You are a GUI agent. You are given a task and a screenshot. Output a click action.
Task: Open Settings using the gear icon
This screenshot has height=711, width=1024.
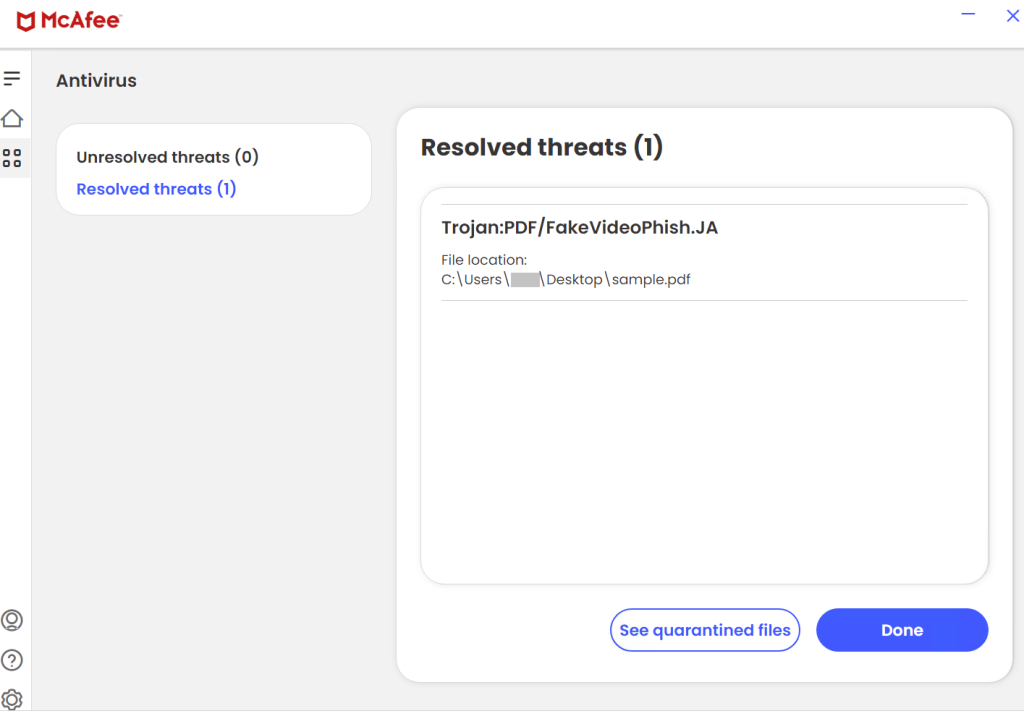13,698
